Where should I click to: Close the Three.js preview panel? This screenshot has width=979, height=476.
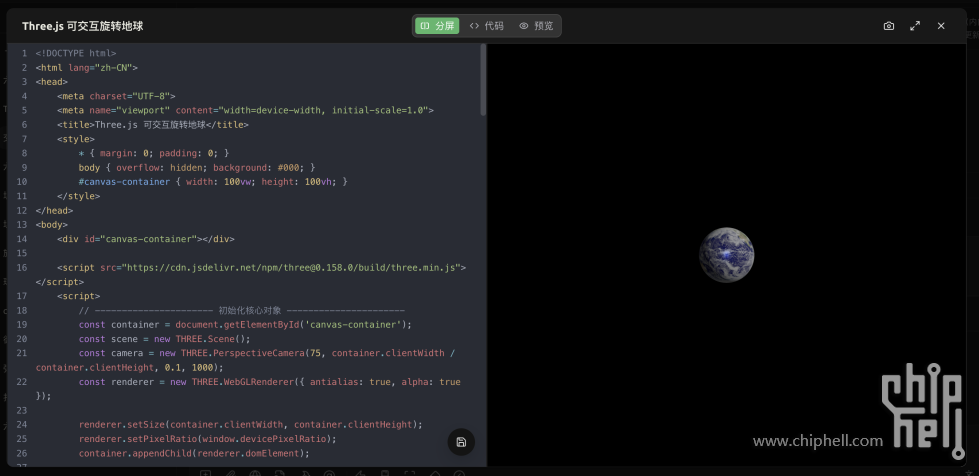click(x=941, y=26)
